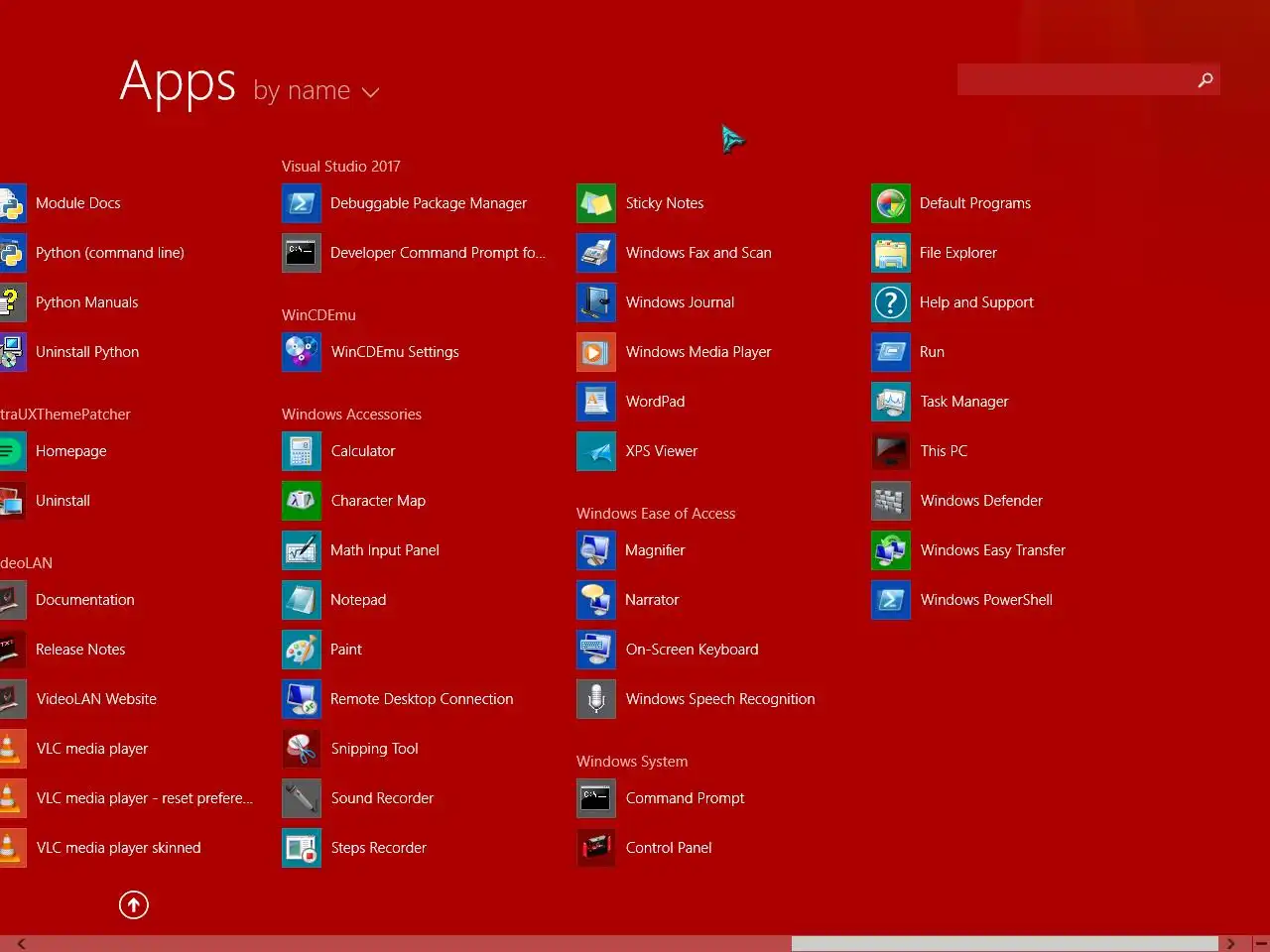Open This PC icon
The height and width of the screenshot is (952, 1270).
(x=891, y=451)
